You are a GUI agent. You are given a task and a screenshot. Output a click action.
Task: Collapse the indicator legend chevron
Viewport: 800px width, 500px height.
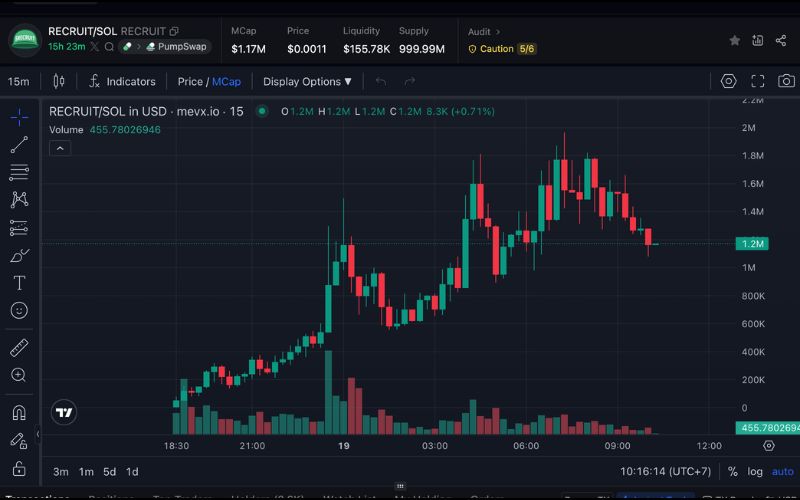point(59,148)
